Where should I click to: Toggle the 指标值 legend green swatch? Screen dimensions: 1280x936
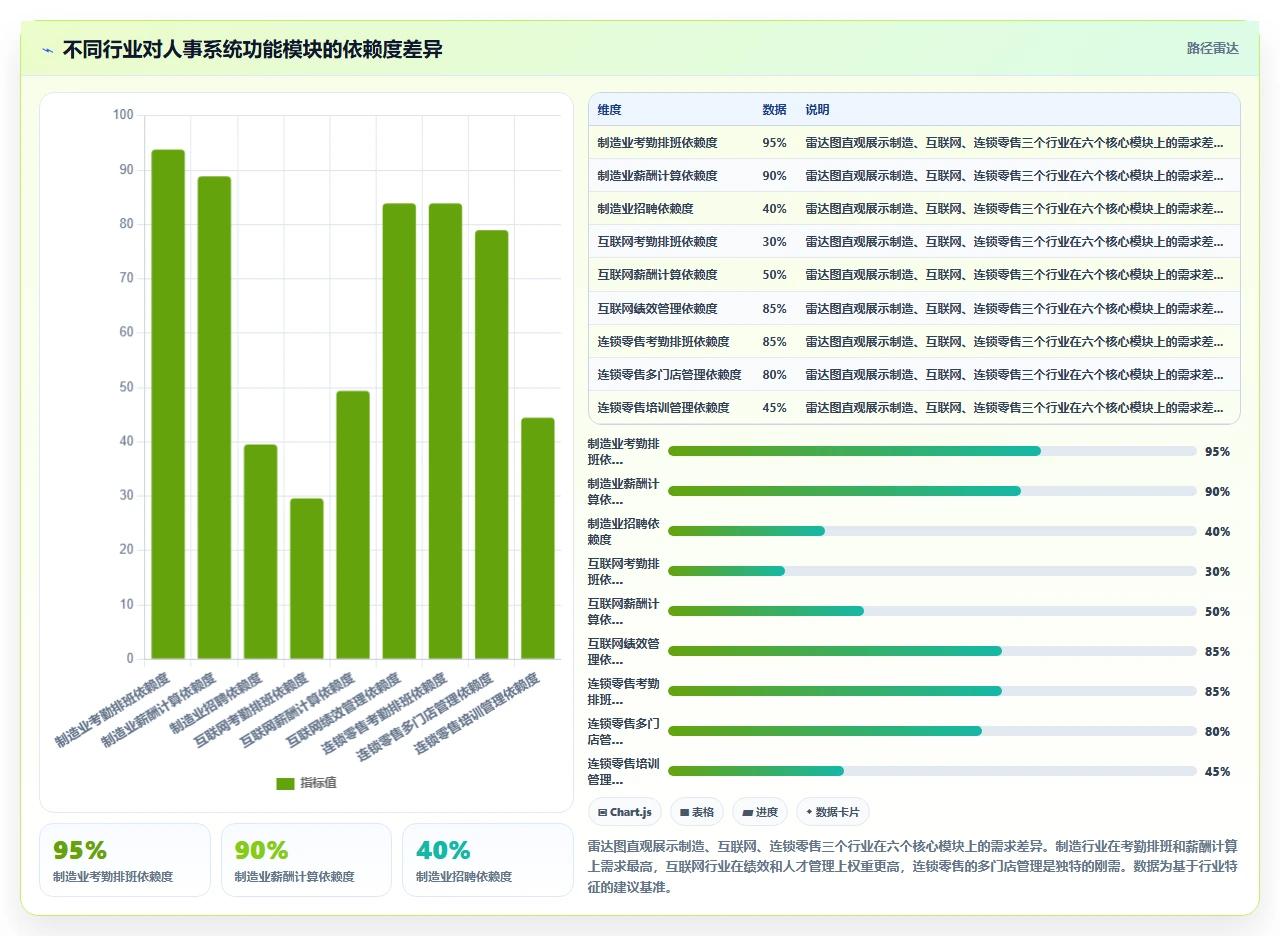click(x=285, y=783)
